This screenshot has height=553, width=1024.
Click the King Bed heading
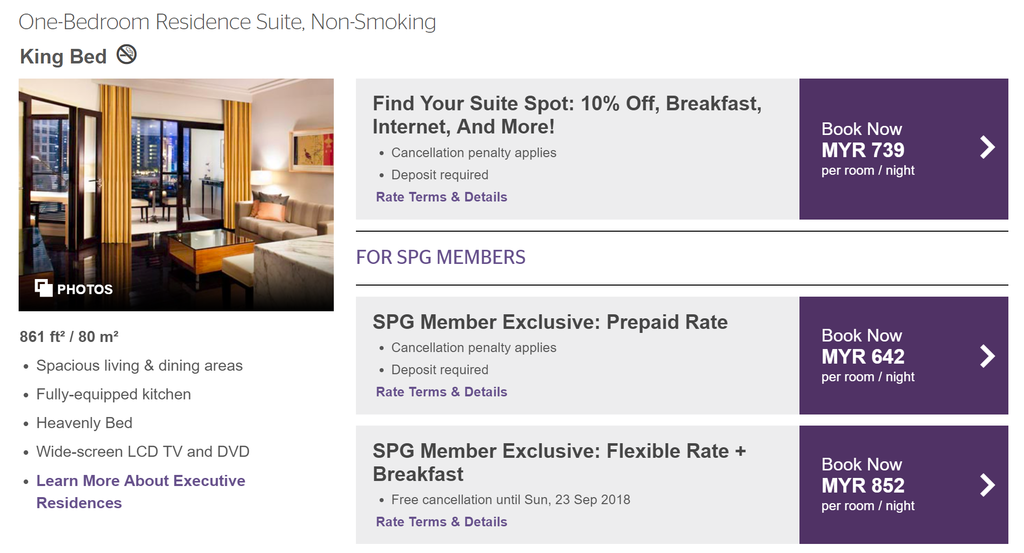pyautogui.click(x=63, y=56)
